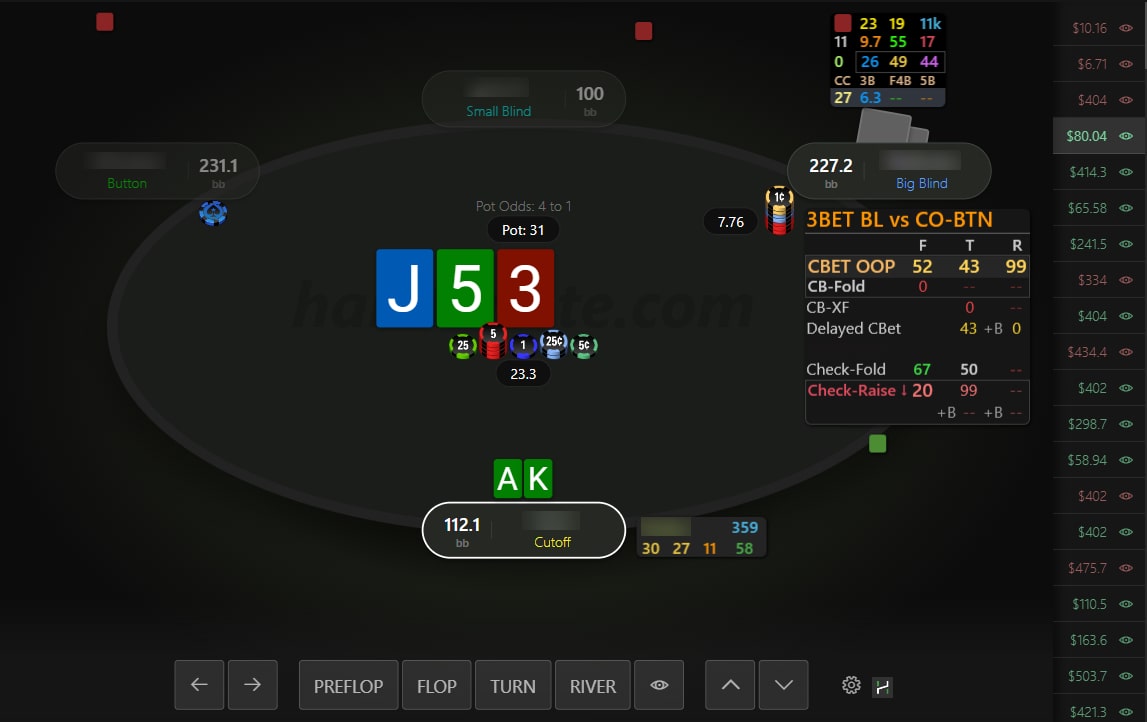1147x722 pixels.
Task: Open the settings gear icon
Action: tap(851, 685)
